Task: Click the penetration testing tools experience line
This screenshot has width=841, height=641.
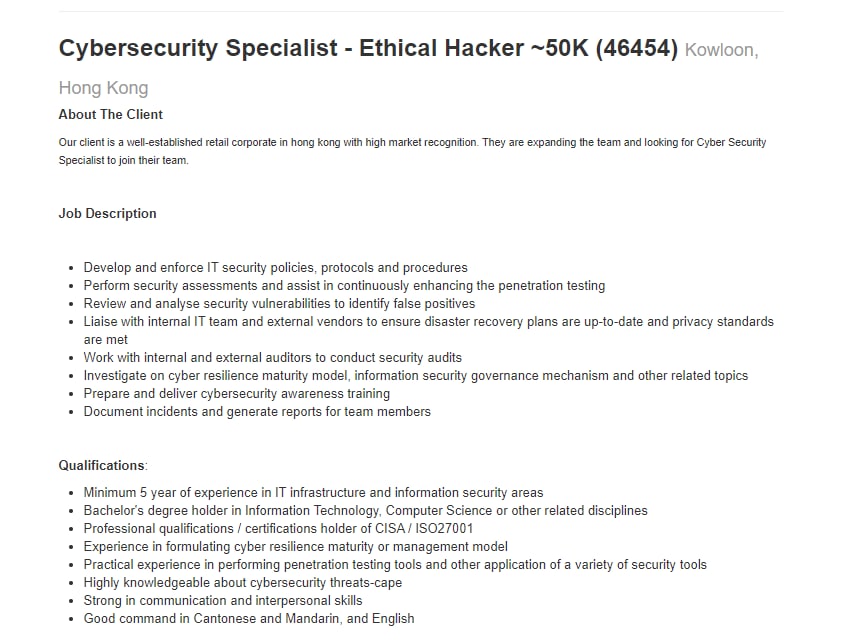Action: coord(395,565)
